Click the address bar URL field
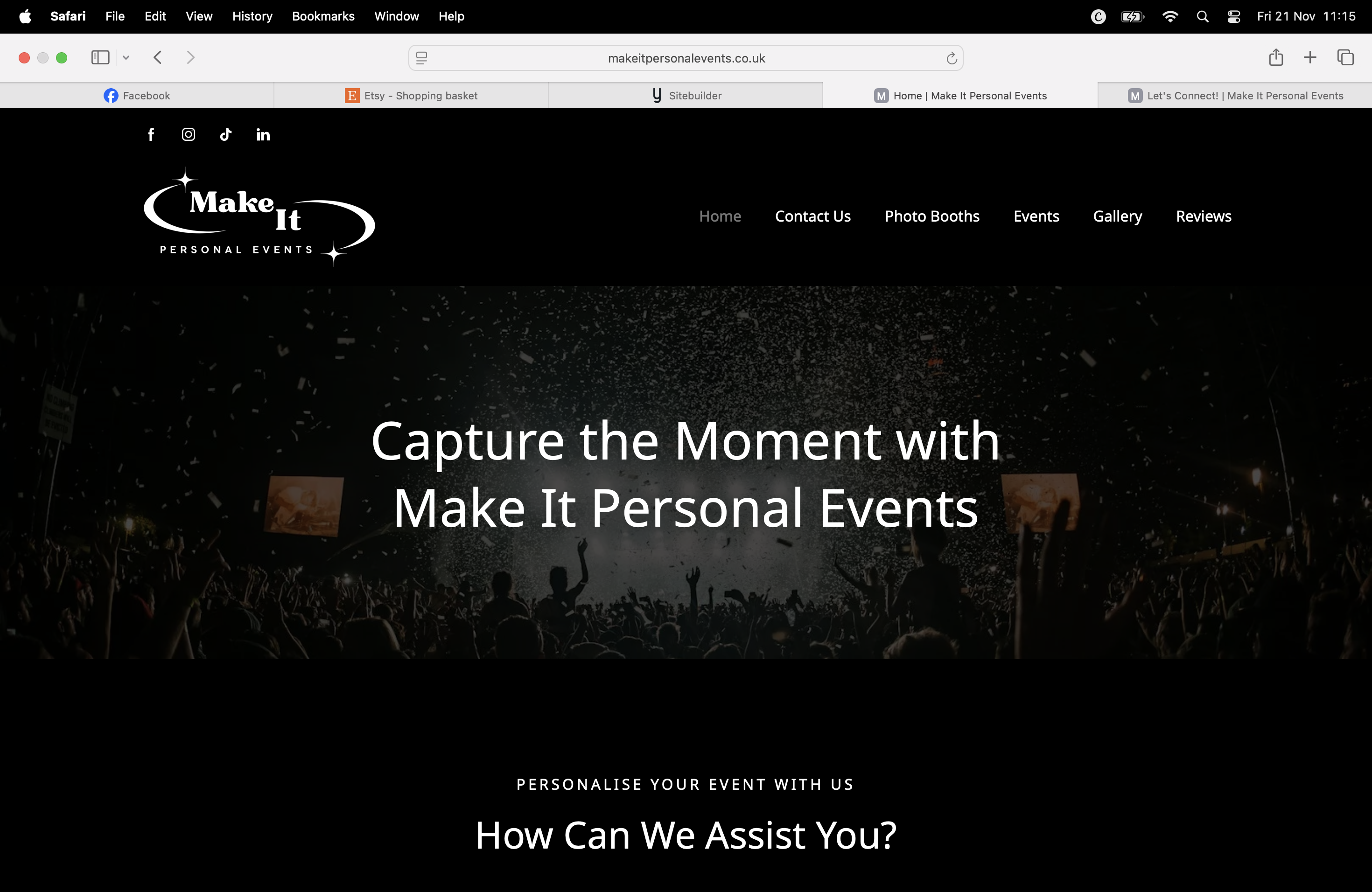The image size is (1372, 892). (x=686, y=58)
